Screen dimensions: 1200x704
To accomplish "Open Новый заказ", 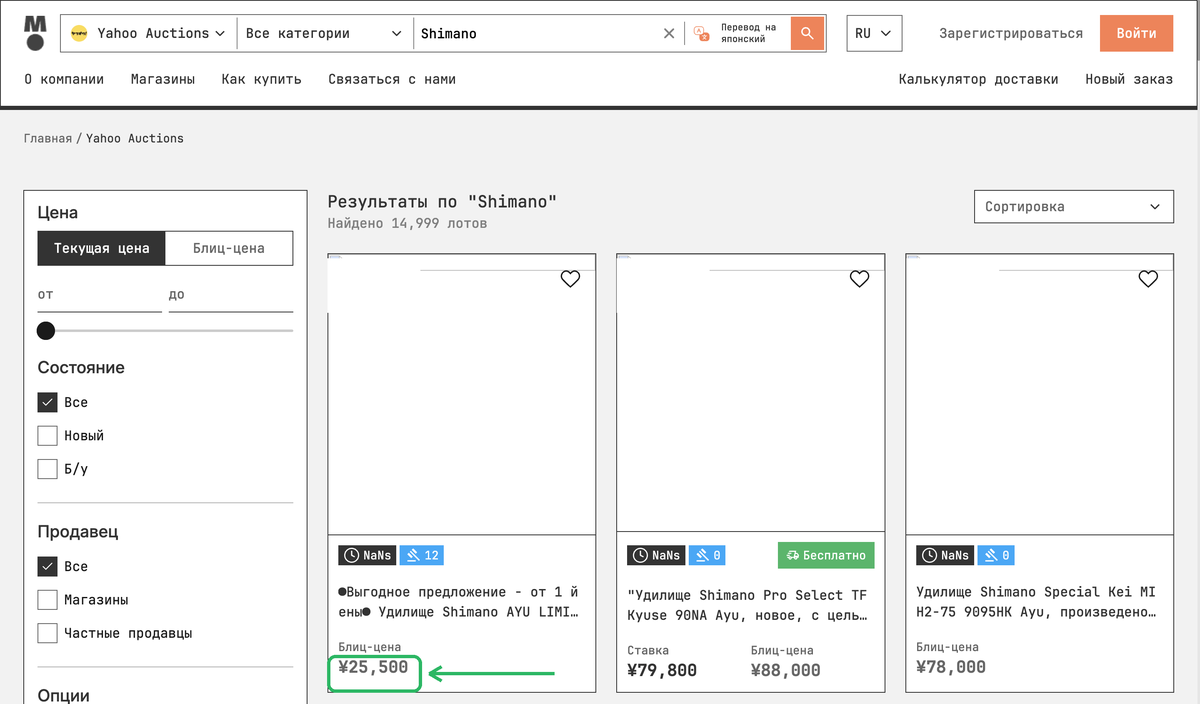I will pos(1129,79).
